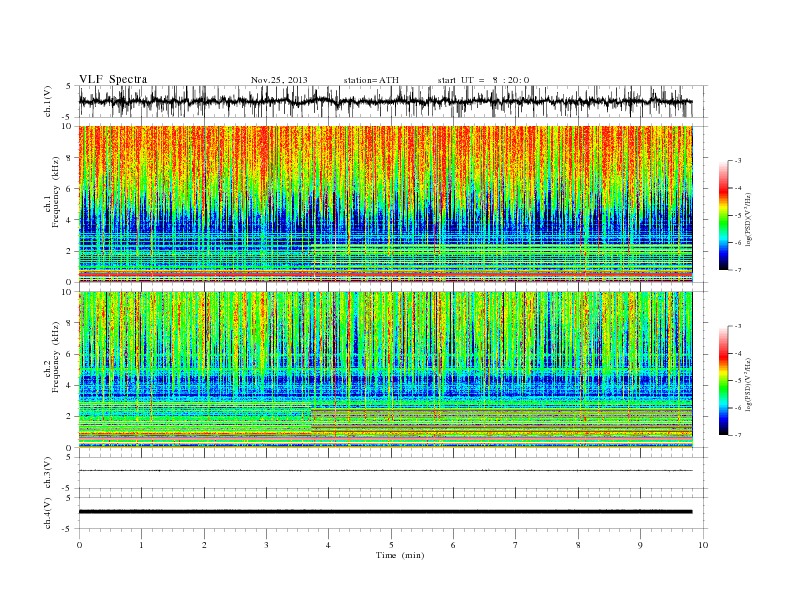Click the "2" kHz tick on ch.1 spectrogram axis

click(70, 251)
